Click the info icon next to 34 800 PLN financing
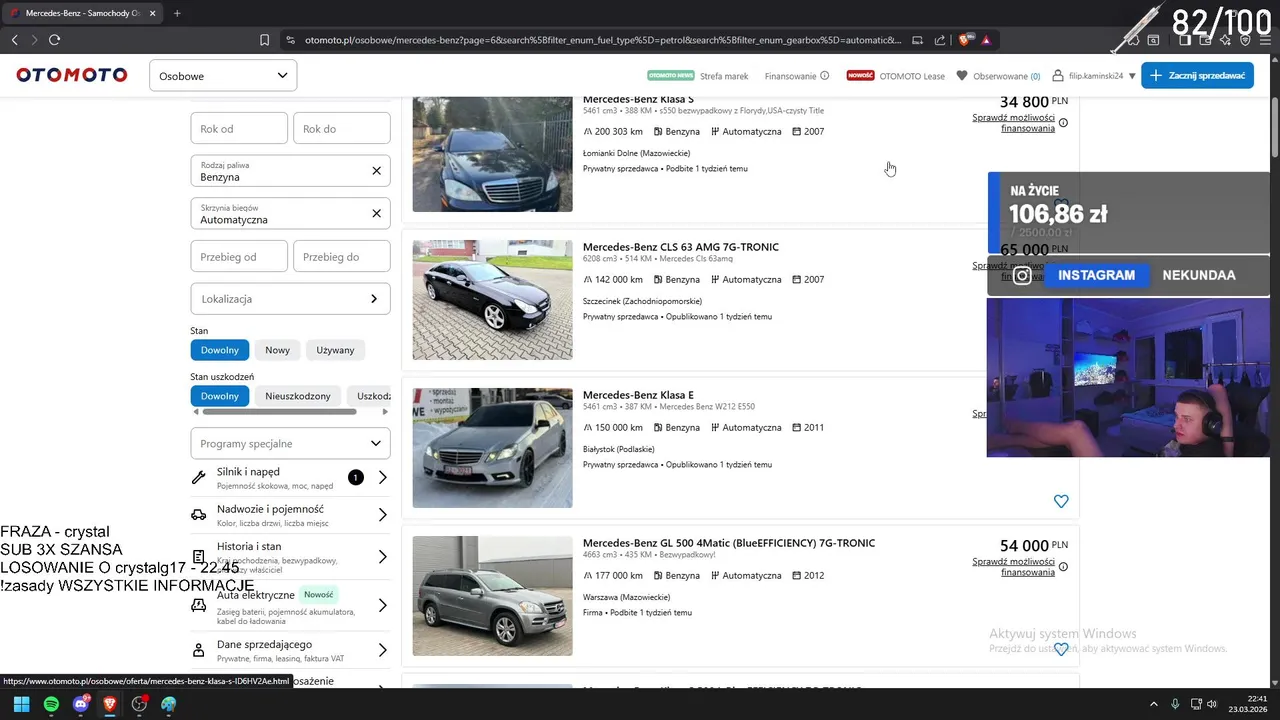The width and height of the screenshot is (1280, 720). (x=1063, y=123)
